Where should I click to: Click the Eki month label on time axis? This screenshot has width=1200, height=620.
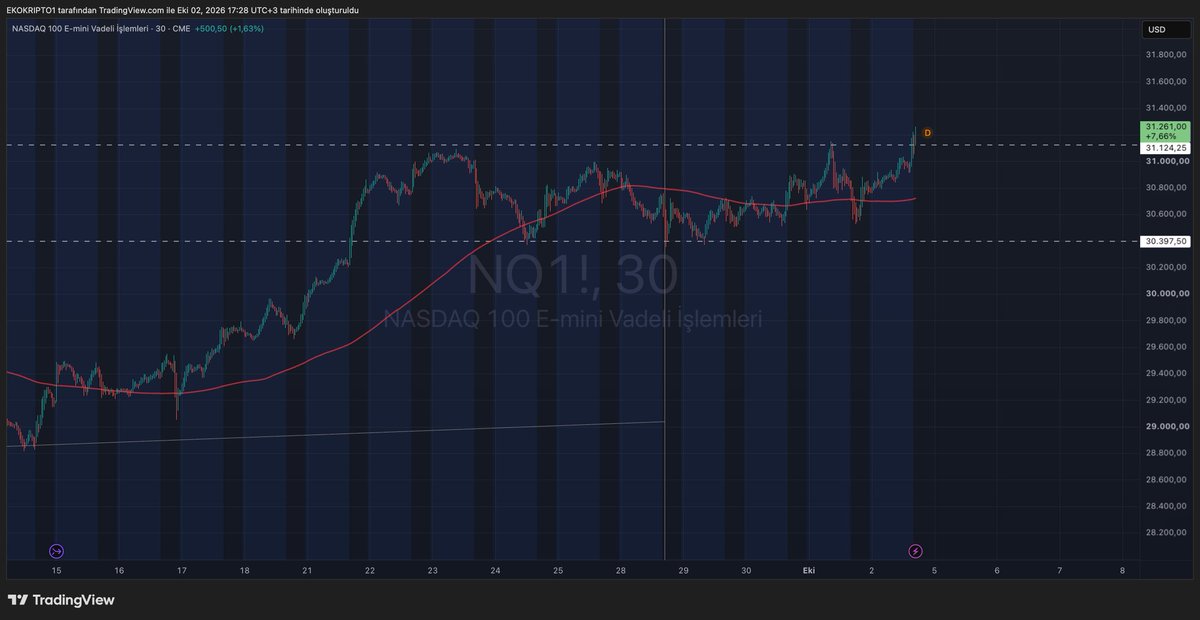coord(809,571)
